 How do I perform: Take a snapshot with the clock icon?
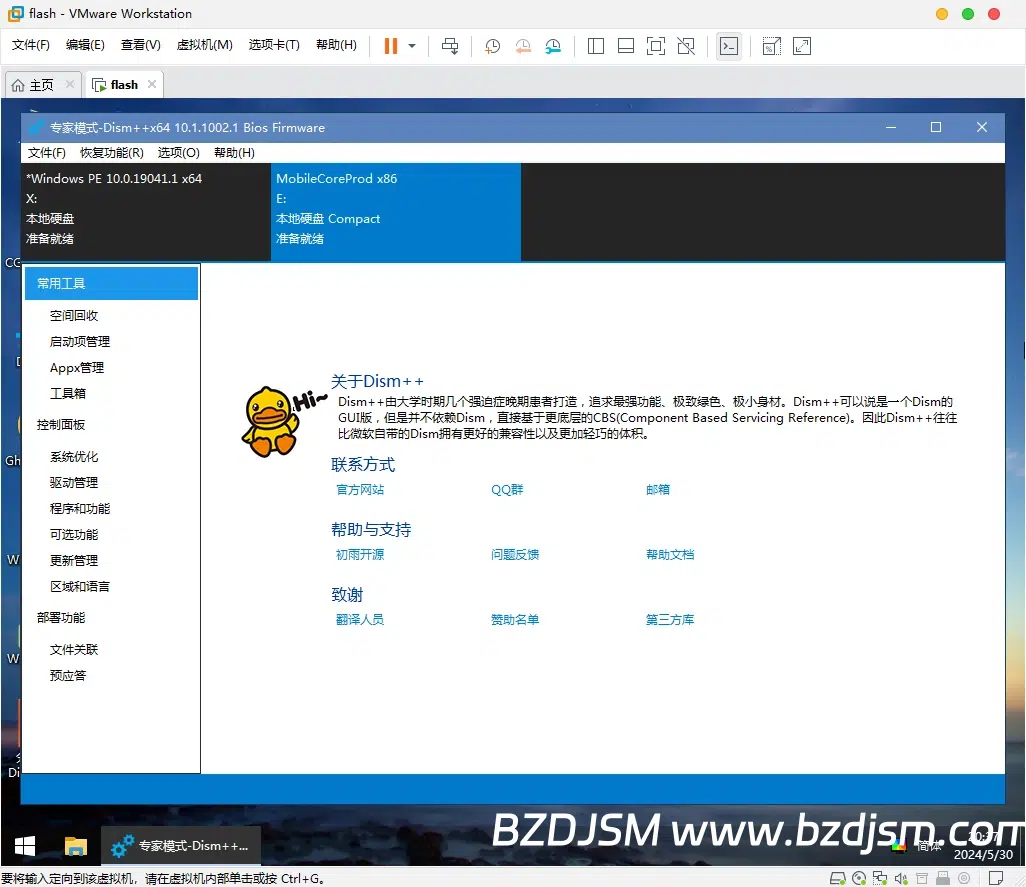click(492, 46)
